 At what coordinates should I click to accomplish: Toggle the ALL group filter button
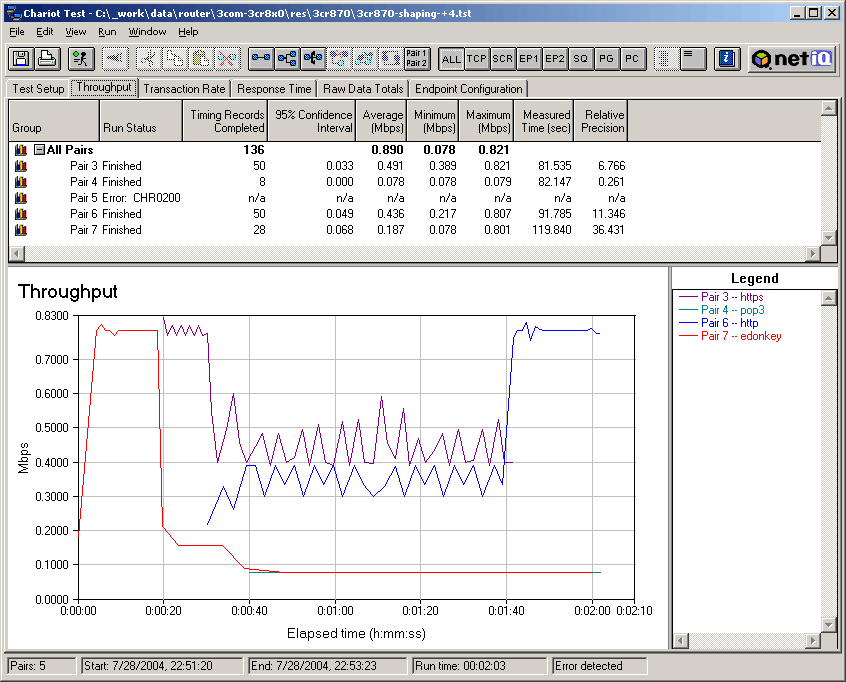pos(451,59)
